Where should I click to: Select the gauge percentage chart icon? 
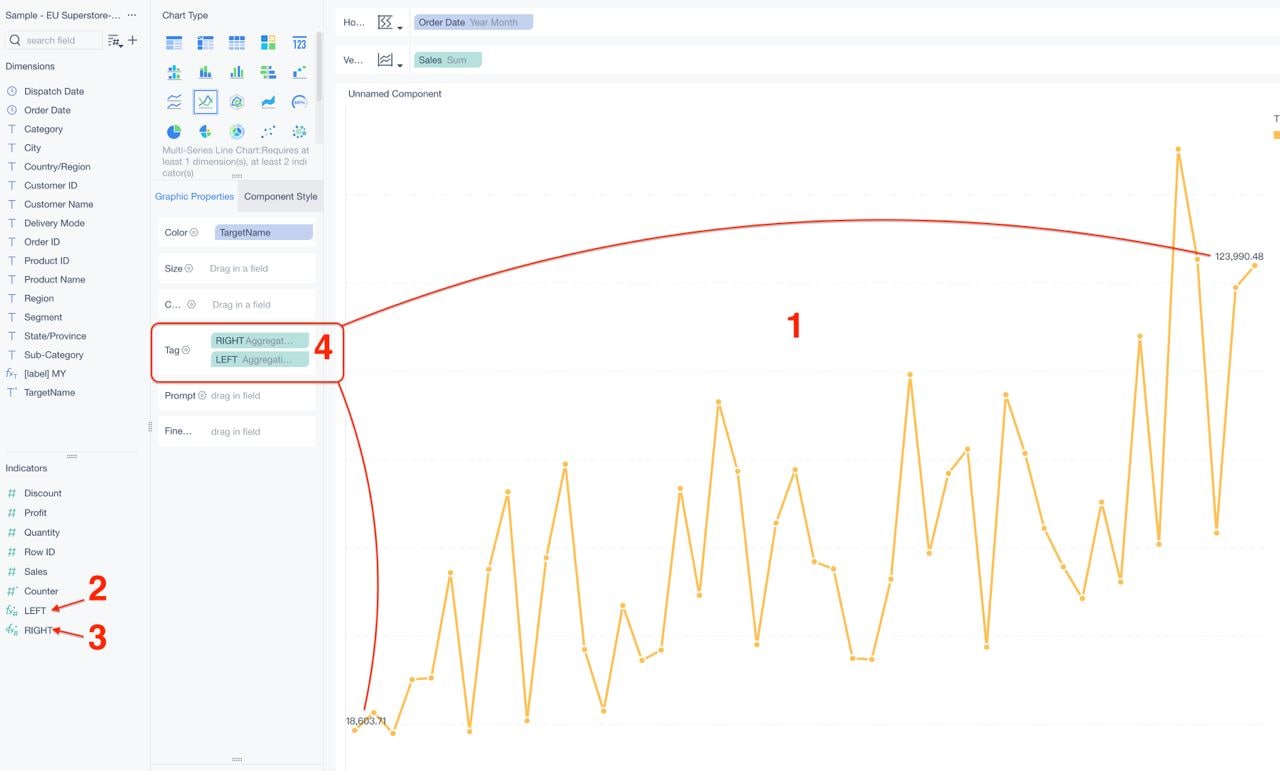(x=299, y=102)
